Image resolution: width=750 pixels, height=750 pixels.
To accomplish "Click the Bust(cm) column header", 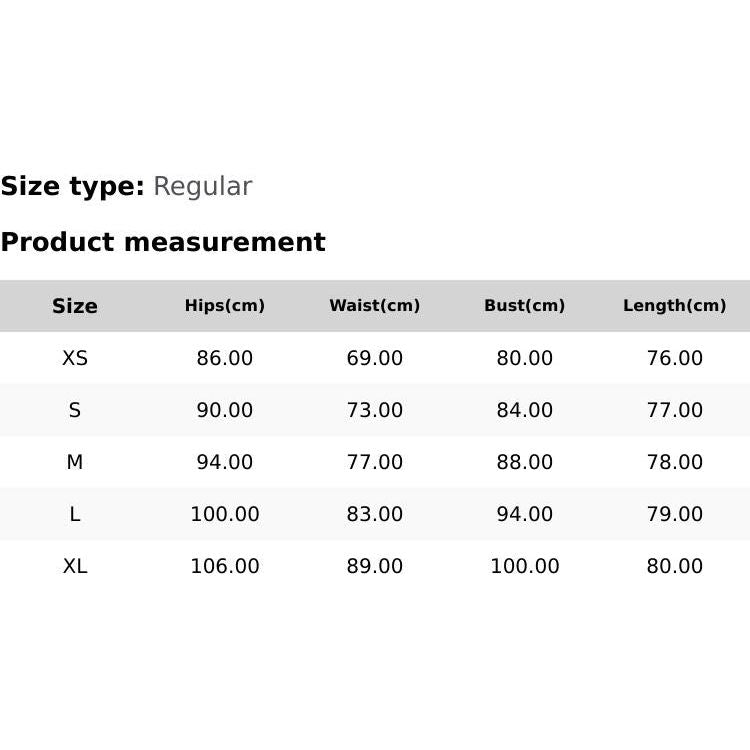I will 525,306.
